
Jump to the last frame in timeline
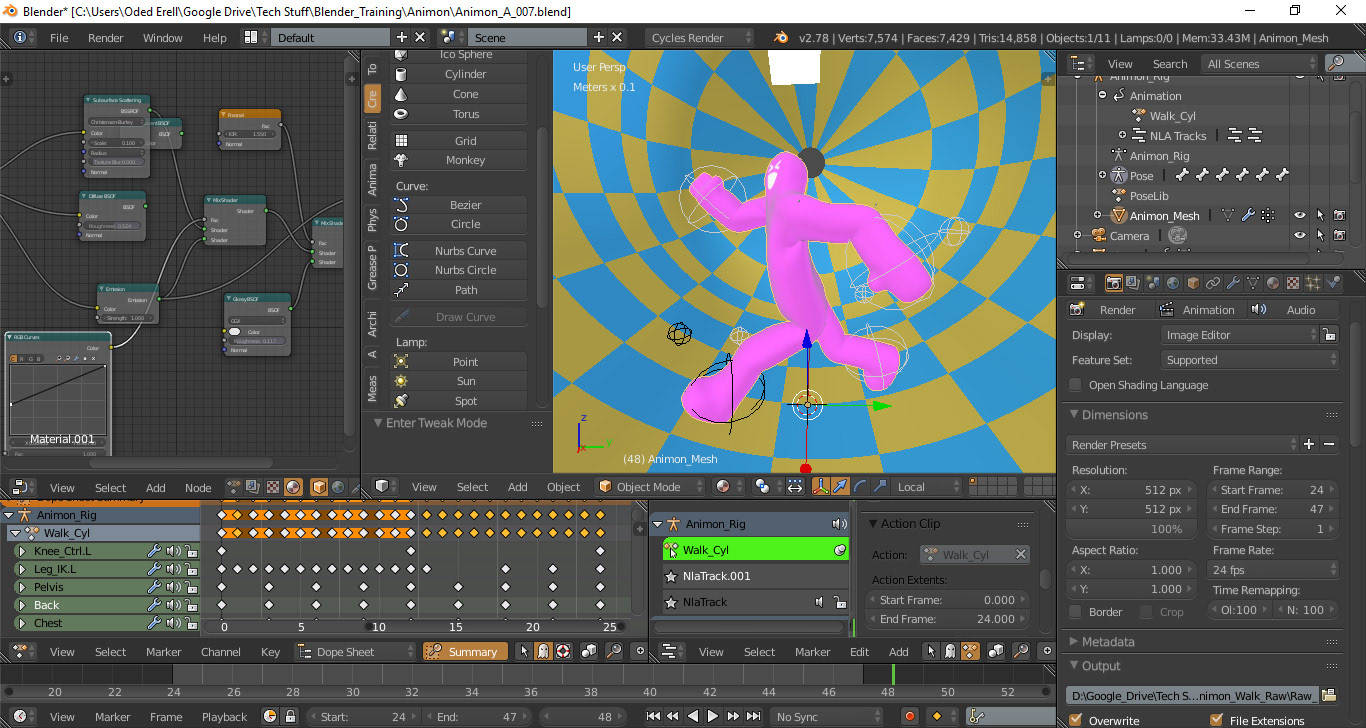(x=751, y=716)
